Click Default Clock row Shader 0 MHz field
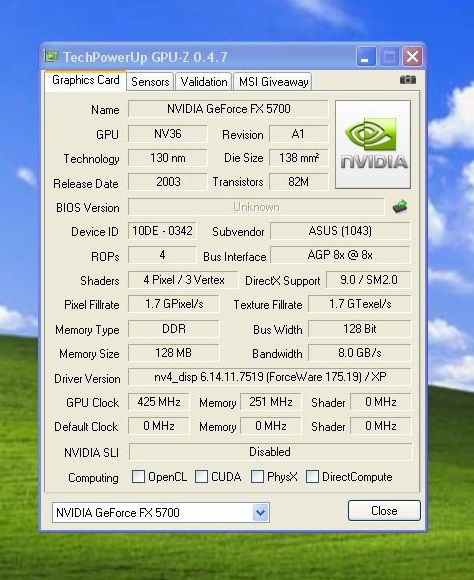 (x=381, y=426)
